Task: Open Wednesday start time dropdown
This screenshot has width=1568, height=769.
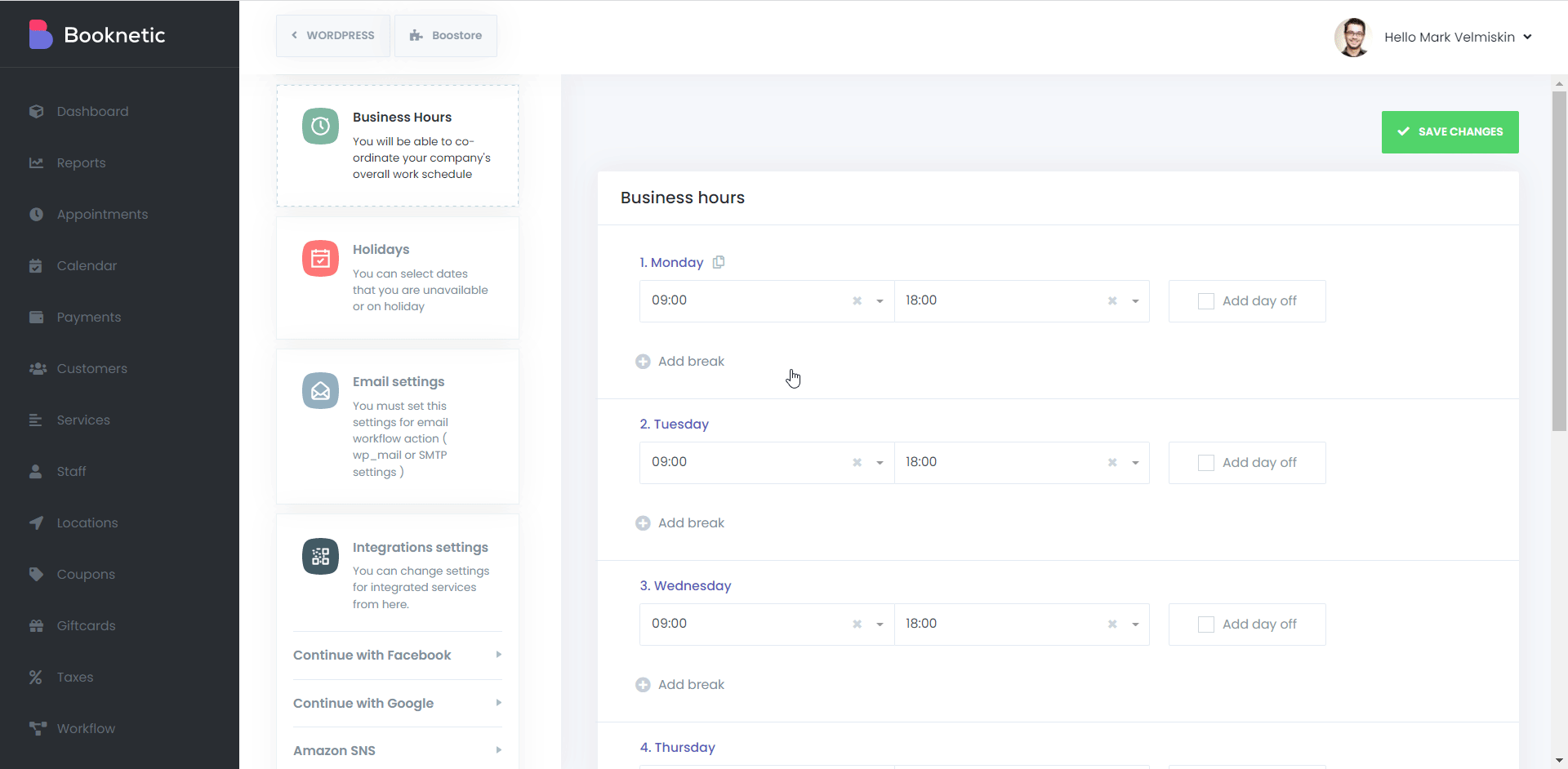Action: point(880,625)
